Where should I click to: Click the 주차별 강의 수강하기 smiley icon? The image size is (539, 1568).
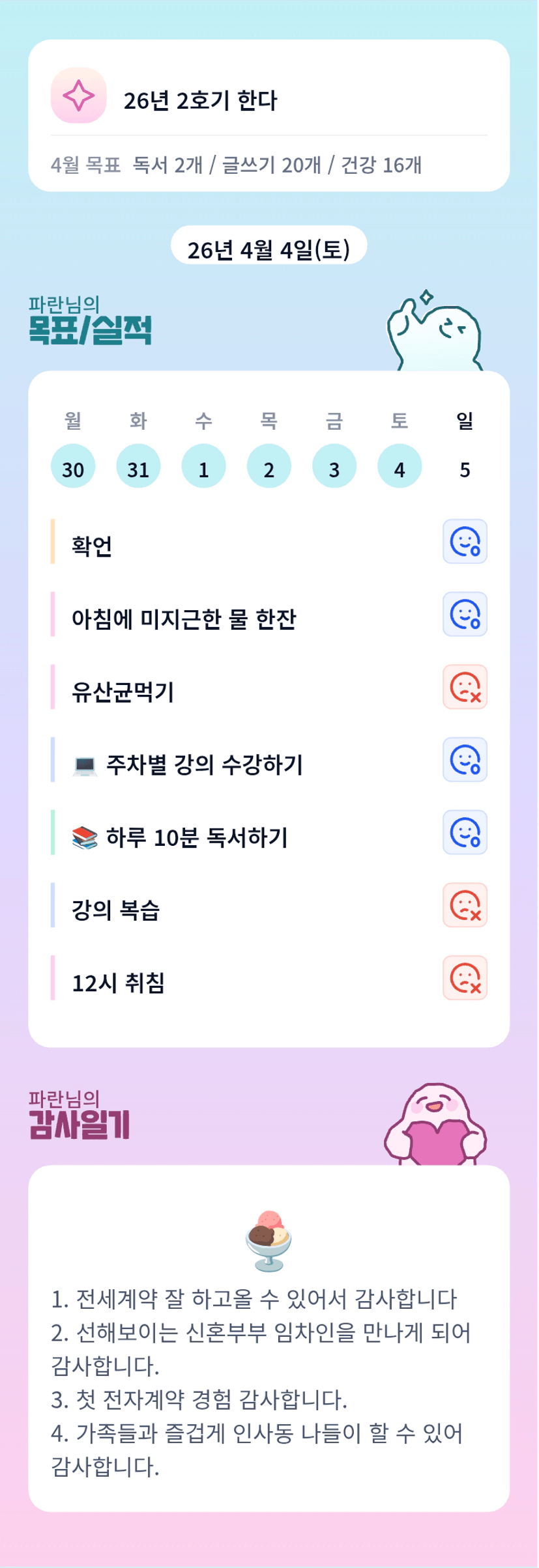click(465, 759)
